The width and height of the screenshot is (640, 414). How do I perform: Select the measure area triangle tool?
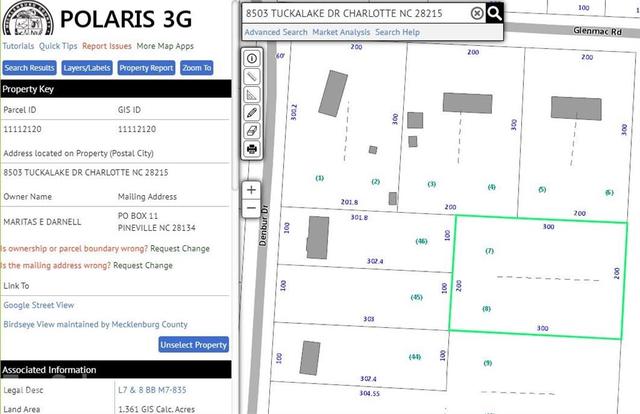(251, 95)
